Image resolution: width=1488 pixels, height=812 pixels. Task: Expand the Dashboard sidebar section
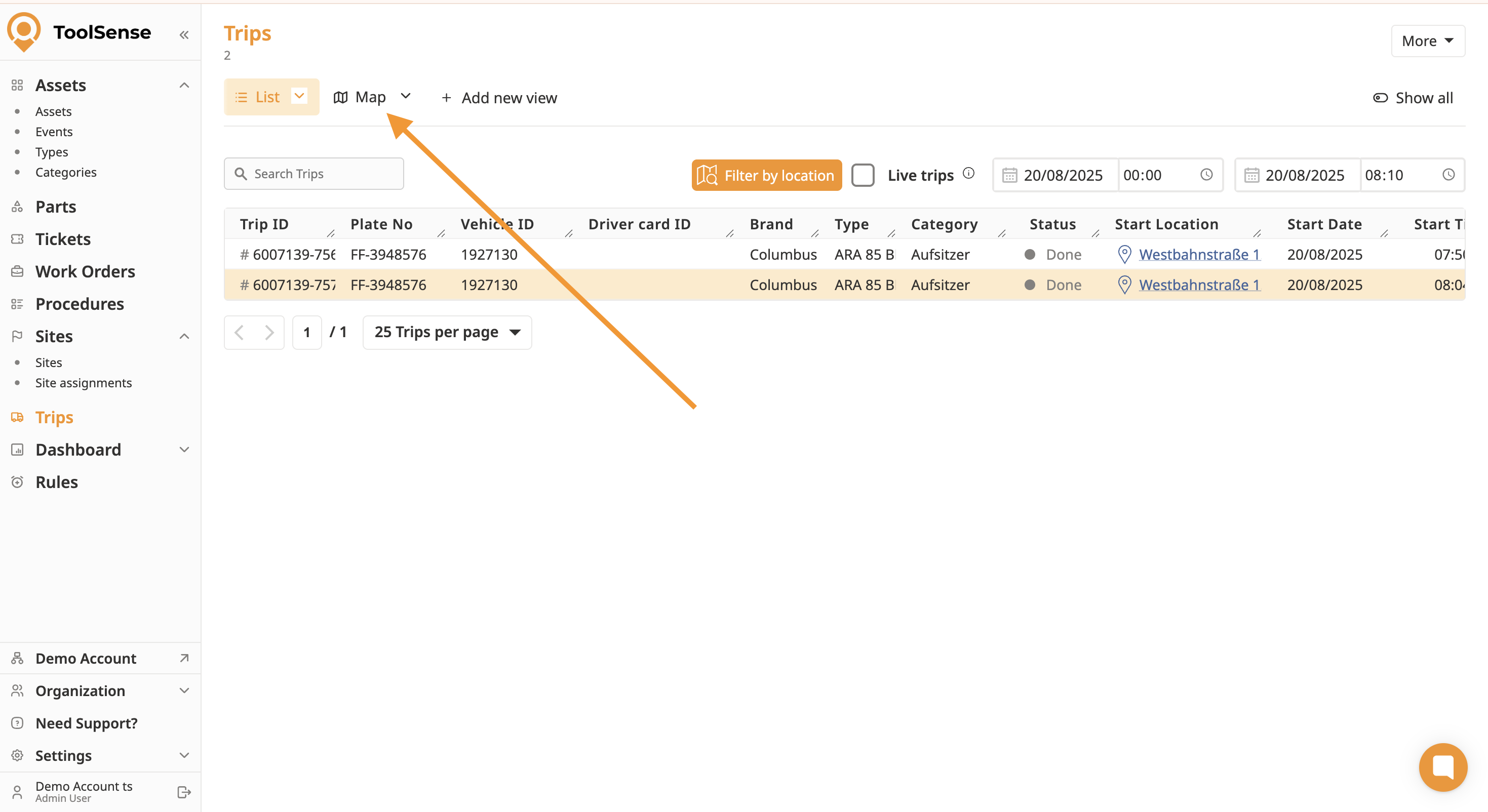pos(184,450)
